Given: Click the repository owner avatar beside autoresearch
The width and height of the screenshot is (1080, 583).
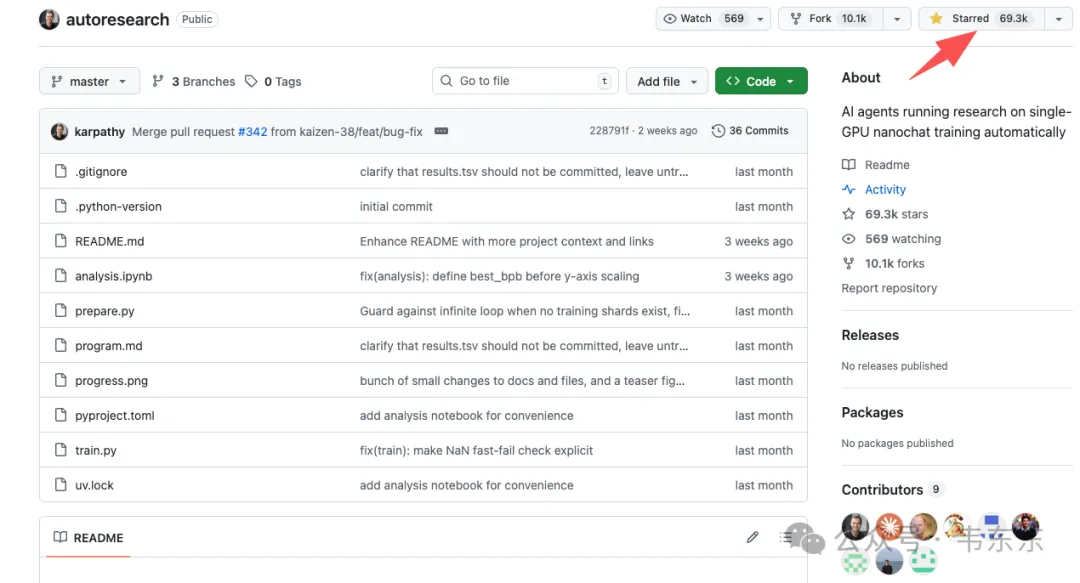Looking at the screenshot, I should point(49,19).
